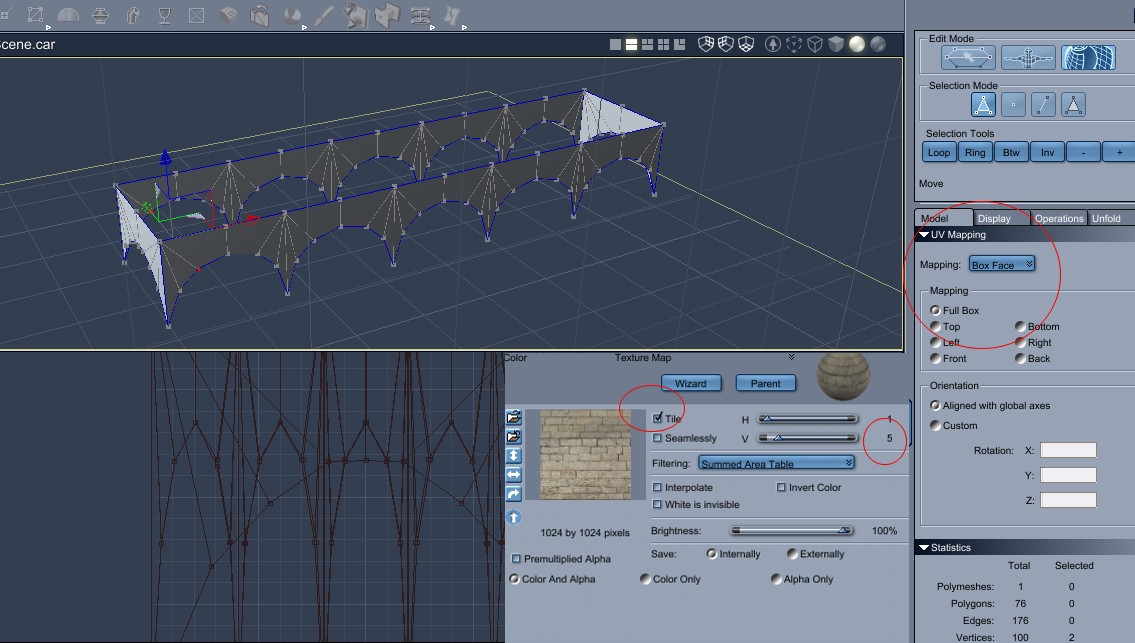
Task: Open the Filtering Summed Area Table dropdown
Action: point(777,463)
